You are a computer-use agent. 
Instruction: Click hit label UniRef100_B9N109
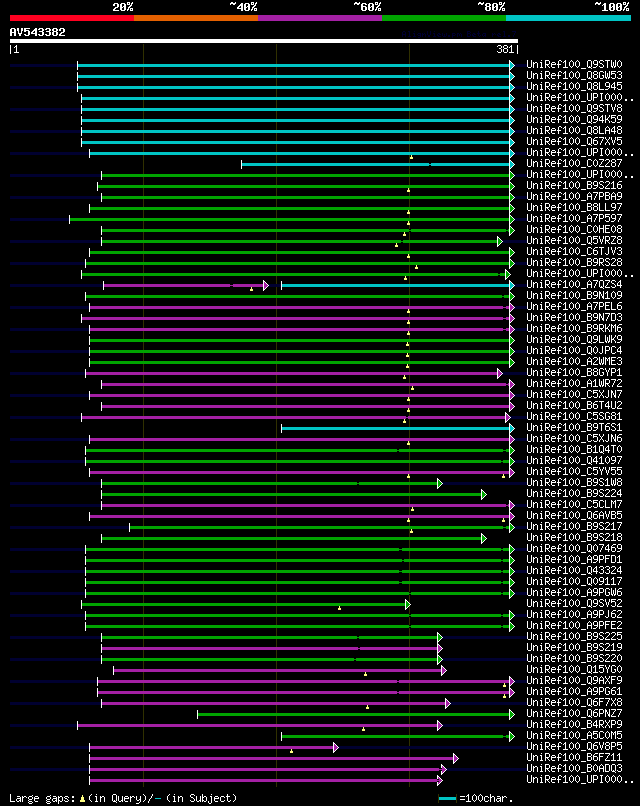[x=574, y=296]
